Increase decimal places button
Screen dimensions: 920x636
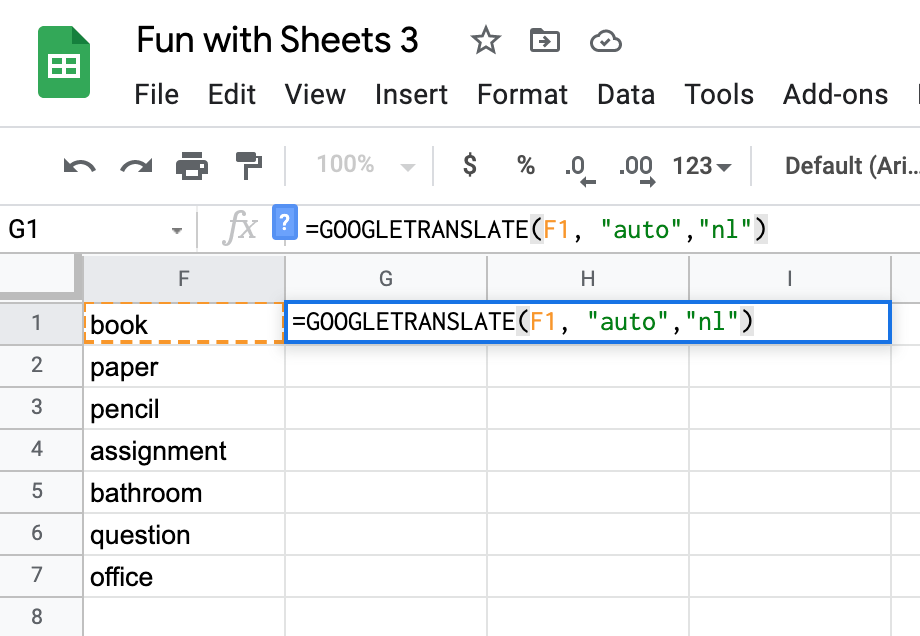(x=636, y=167)
